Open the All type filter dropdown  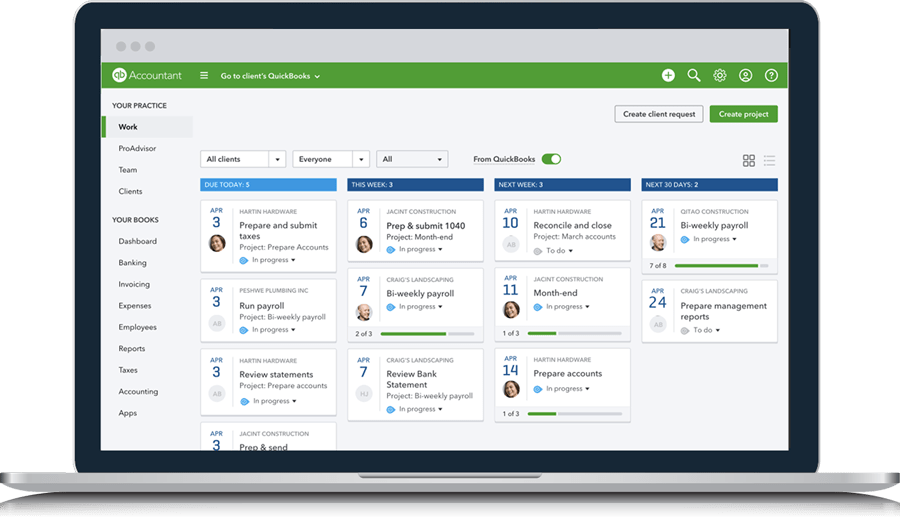coord(412,159)
